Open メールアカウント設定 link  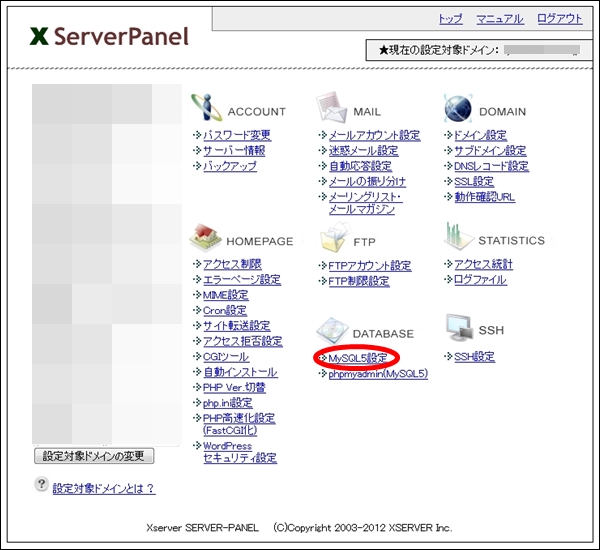(375, 135)
